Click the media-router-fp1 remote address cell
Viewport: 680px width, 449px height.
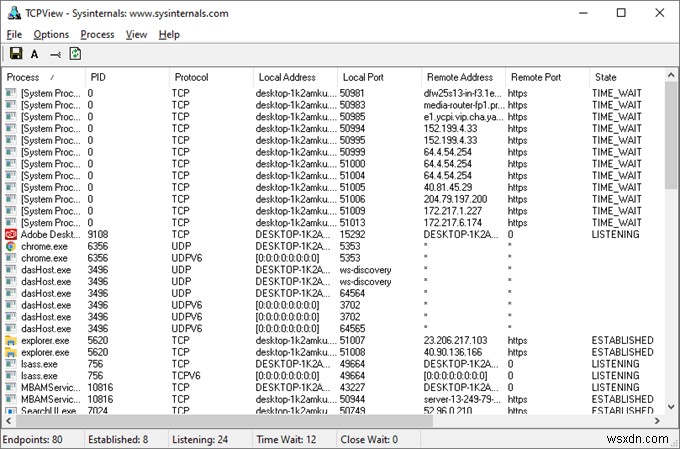pyautogui.click(x=464, y=105)
